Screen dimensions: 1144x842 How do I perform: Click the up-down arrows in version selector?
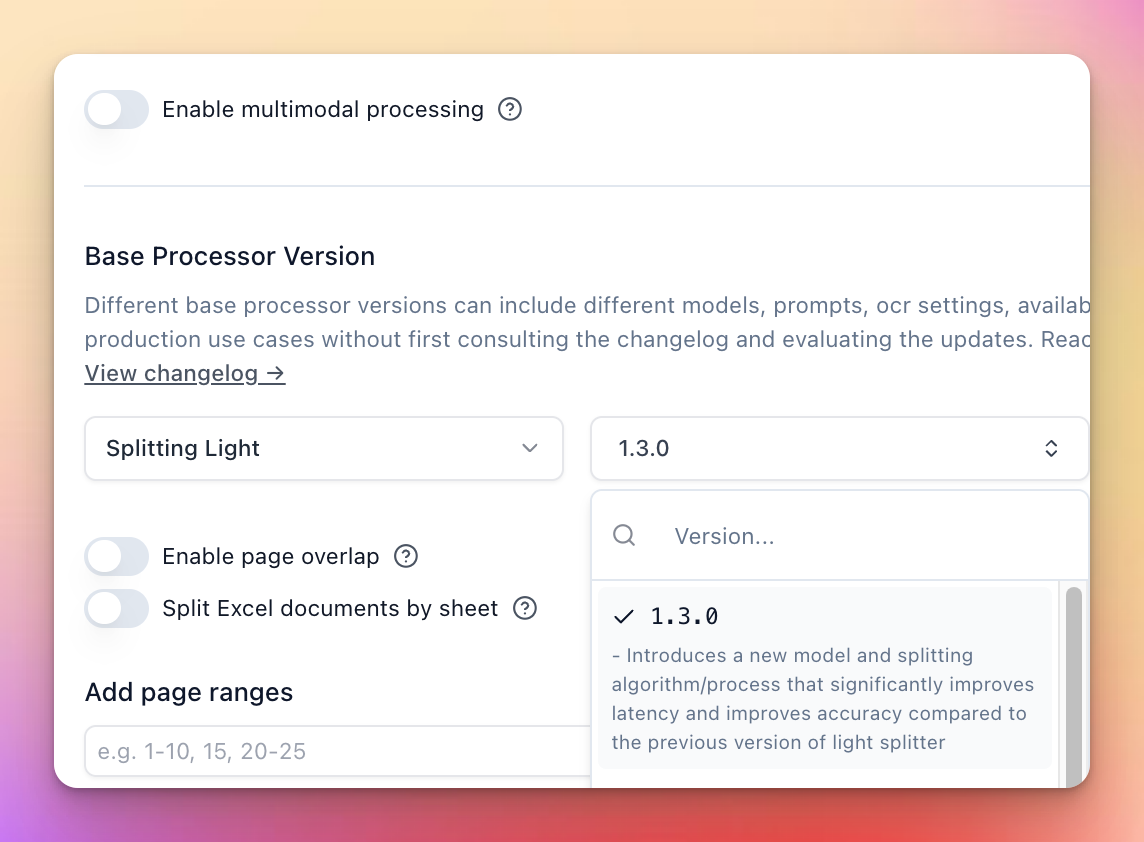[1051, 448]
